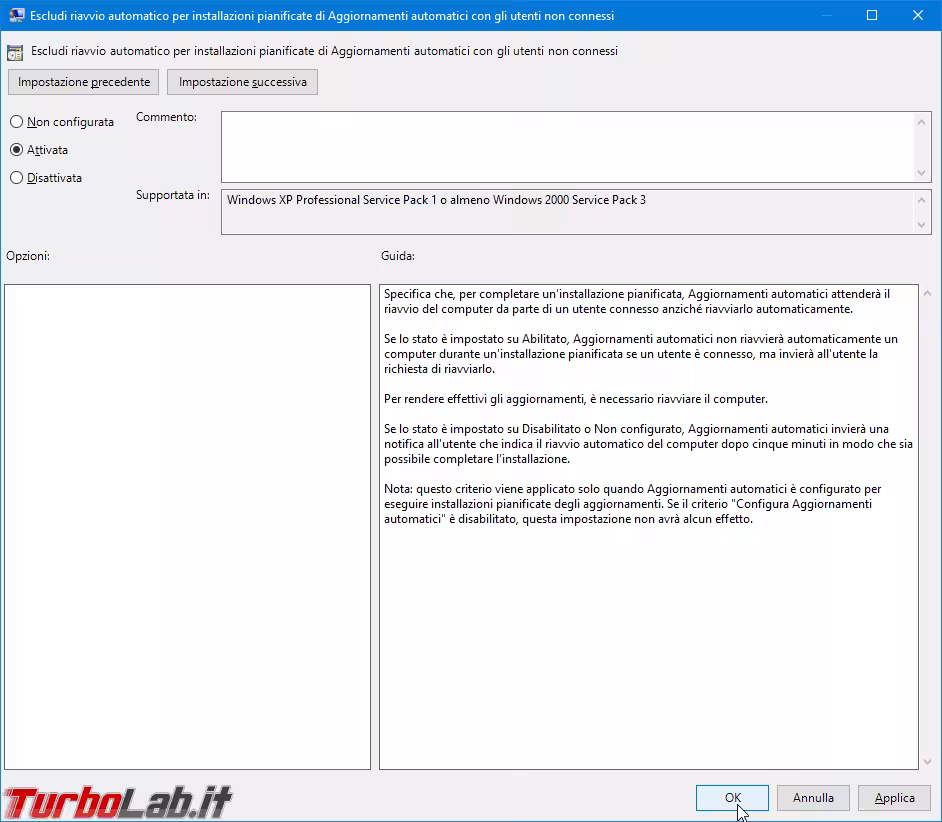Click the down arrow of the Supportata in scrollbar
Image resolution: width=942 pixels, height=822 pixels.
pos(921,226)
